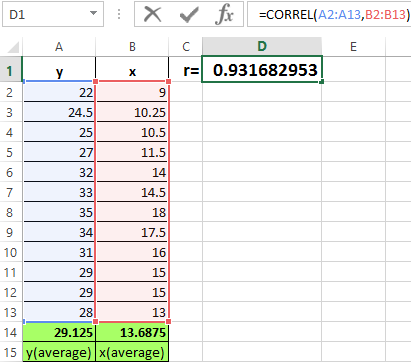The height and width of the screenshot is (362, 411).
Task: Click cell with value 25
Action: [x=59, y=132]
